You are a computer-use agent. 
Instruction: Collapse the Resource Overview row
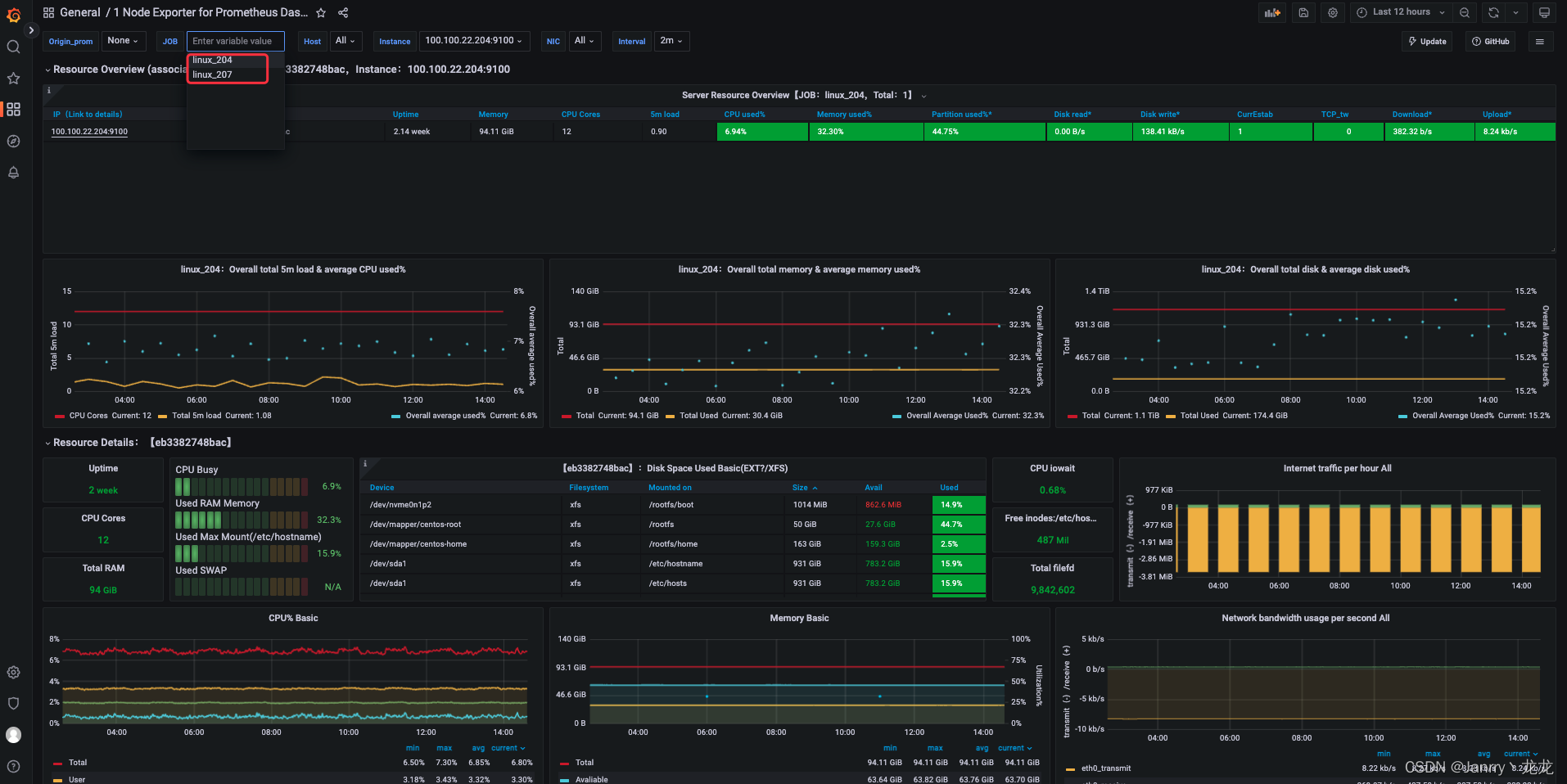point(47,70)
